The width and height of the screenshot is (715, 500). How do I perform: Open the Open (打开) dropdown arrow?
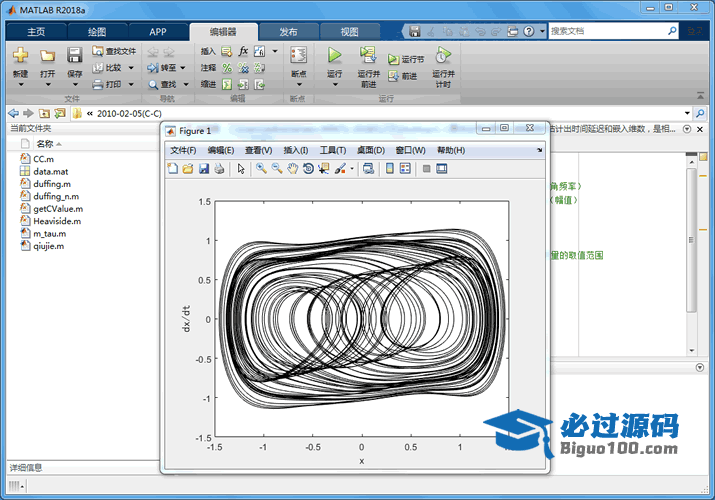(48, 84)
